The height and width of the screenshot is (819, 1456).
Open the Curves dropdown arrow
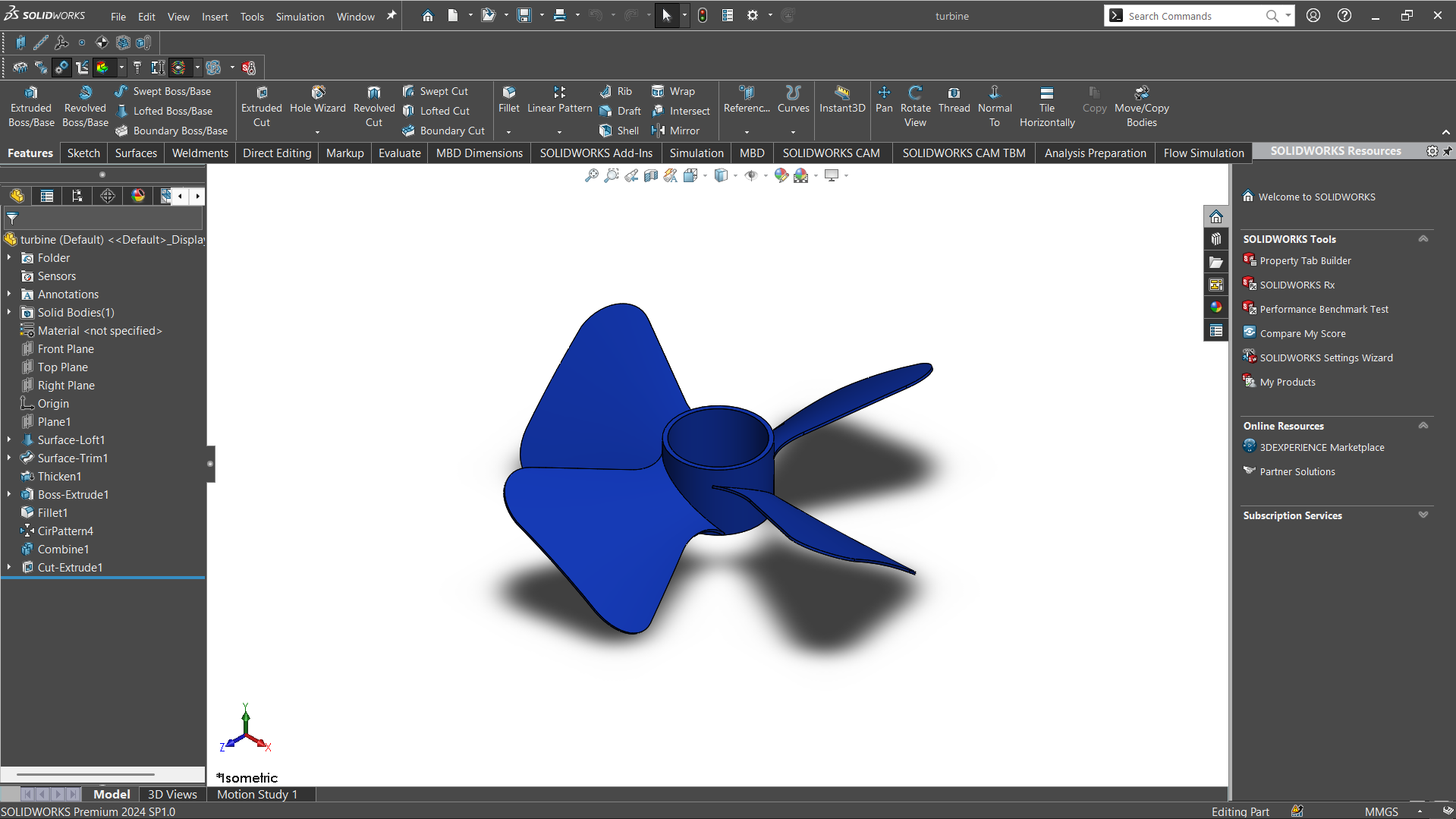[793, 132]
